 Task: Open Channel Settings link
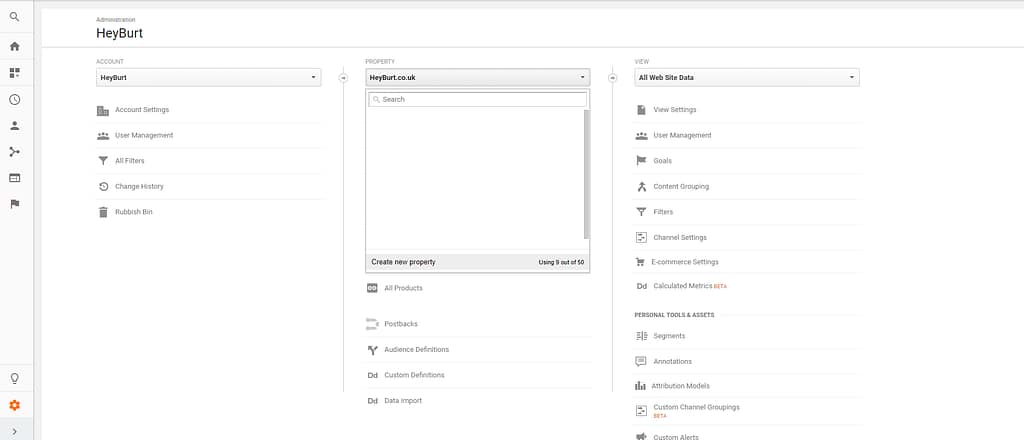point(680,238)
